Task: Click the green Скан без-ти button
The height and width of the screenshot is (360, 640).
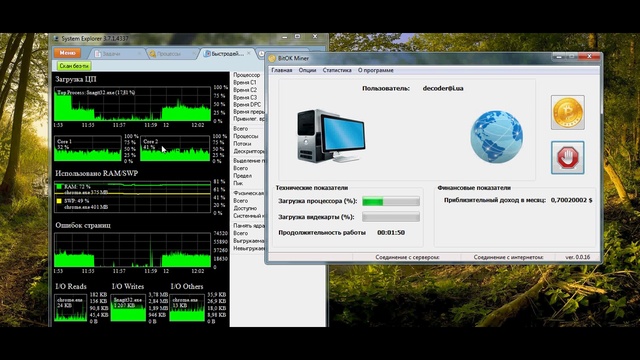Action: [74, 66]
